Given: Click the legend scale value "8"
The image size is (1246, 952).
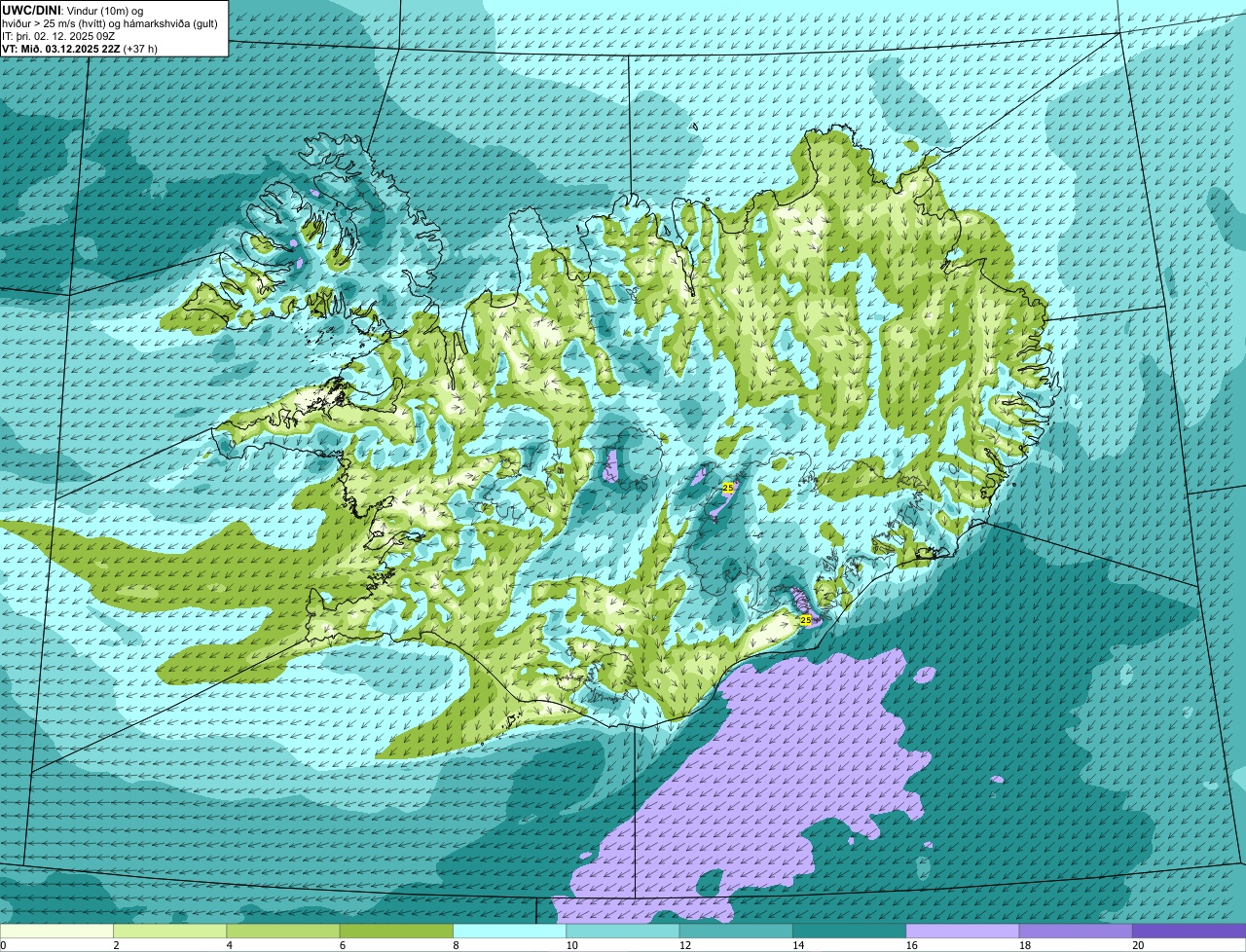Looking at the screenshot, I should click(x=454, y=945).
